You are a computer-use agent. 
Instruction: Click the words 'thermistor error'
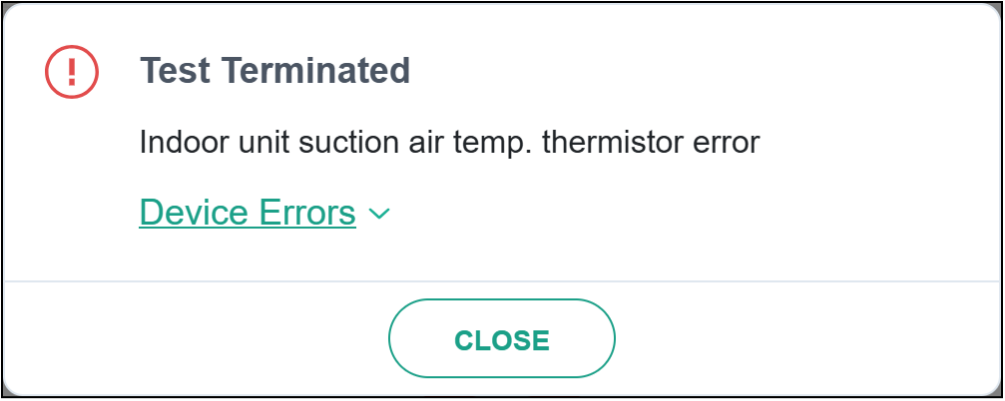point(651,142)
